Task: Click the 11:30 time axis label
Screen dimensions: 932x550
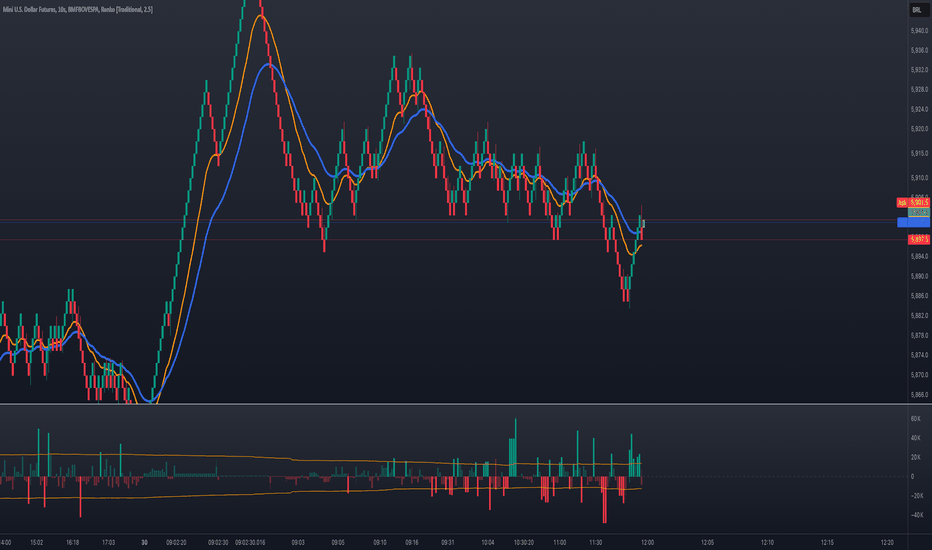Action: 596,542
